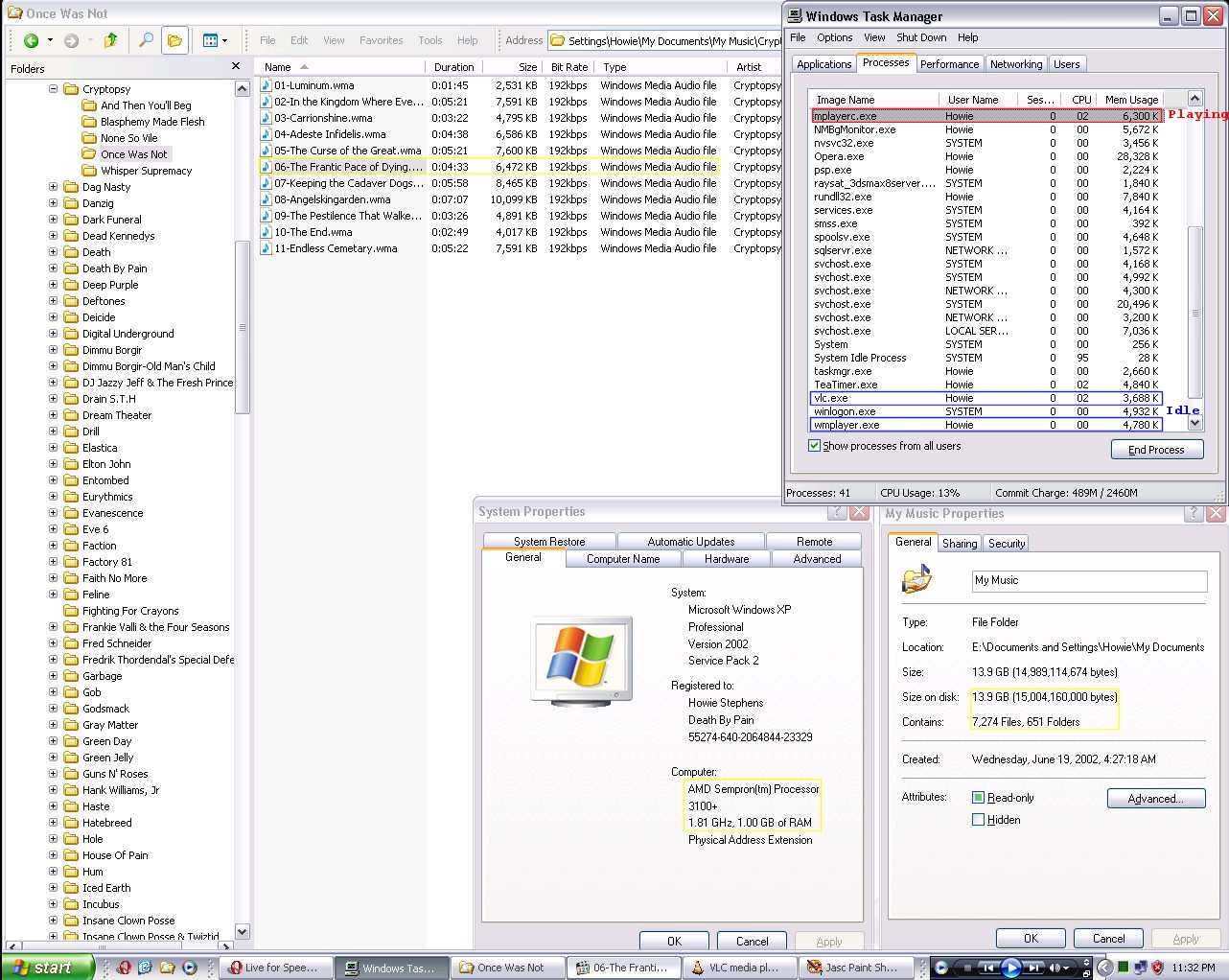Viewport: 1229px width, 980px height.
Task: Click the red shield tray icon
Action: tap(1157, 968)
